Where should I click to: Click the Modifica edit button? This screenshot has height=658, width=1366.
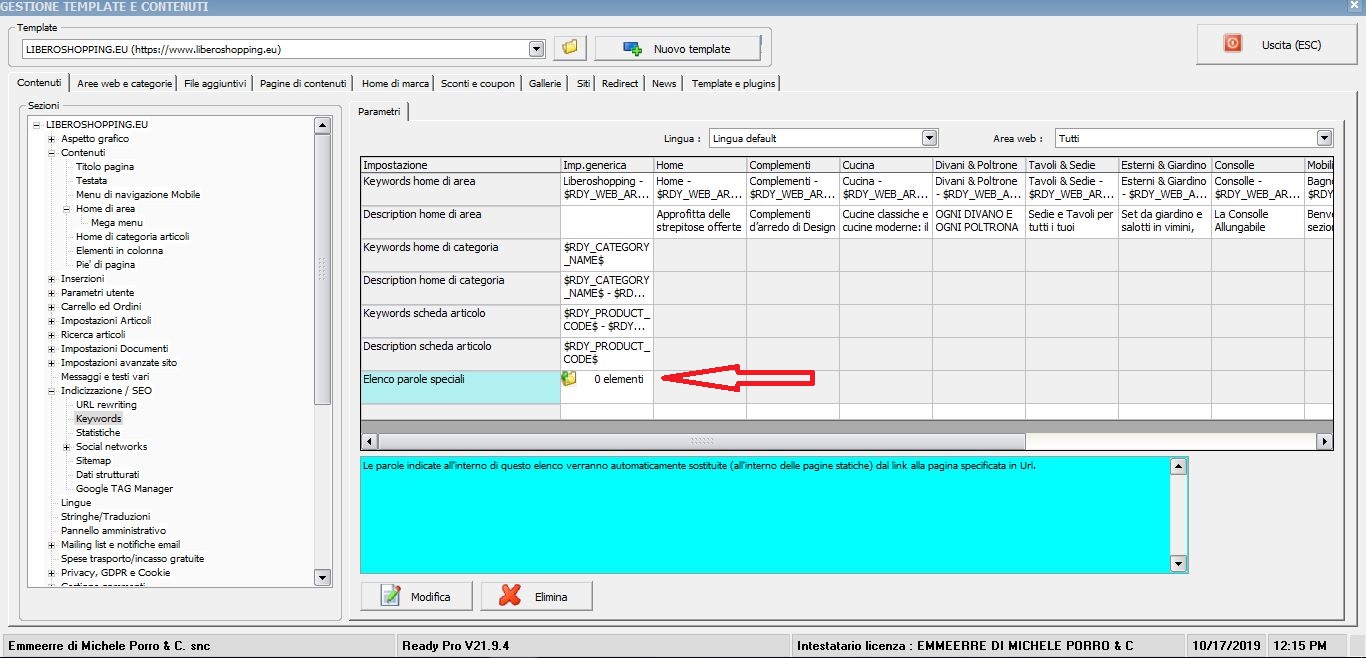point(416,597)
